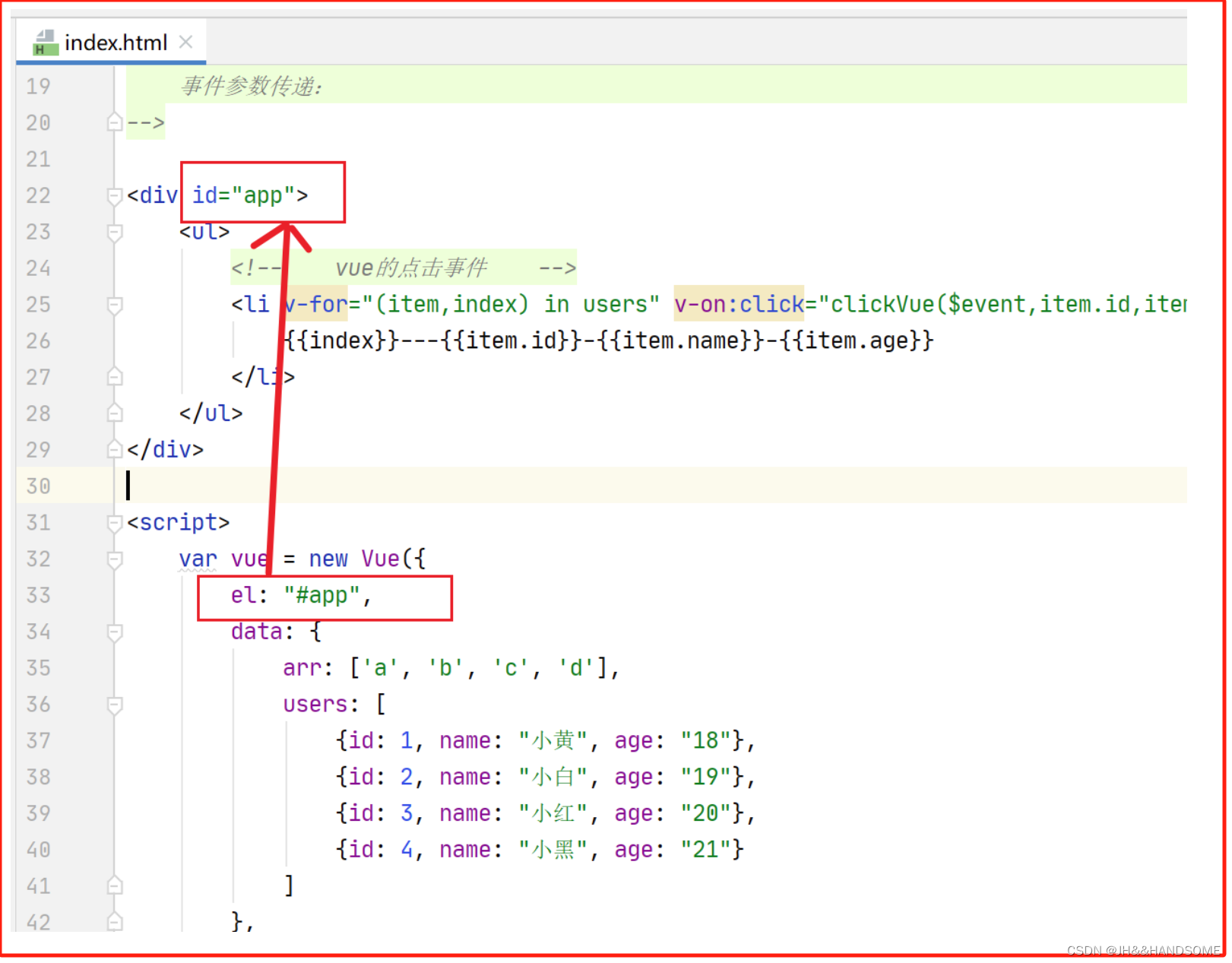Collapse the div fold marker on line 22
Screen dimensions: 1232x963
coord(115,196)
